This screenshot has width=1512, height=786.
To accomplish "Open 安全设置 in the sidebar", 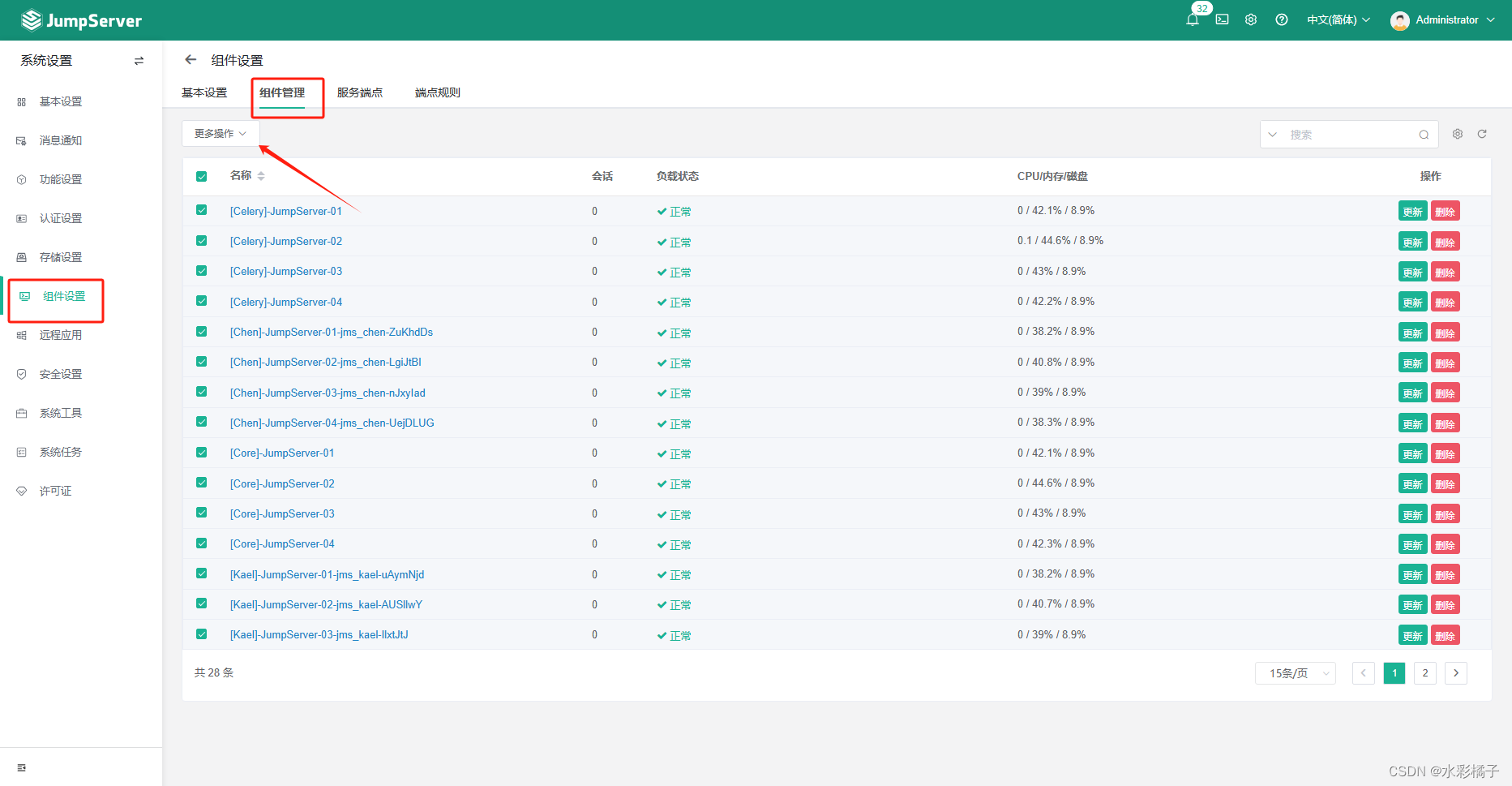I will coord(61,374).
